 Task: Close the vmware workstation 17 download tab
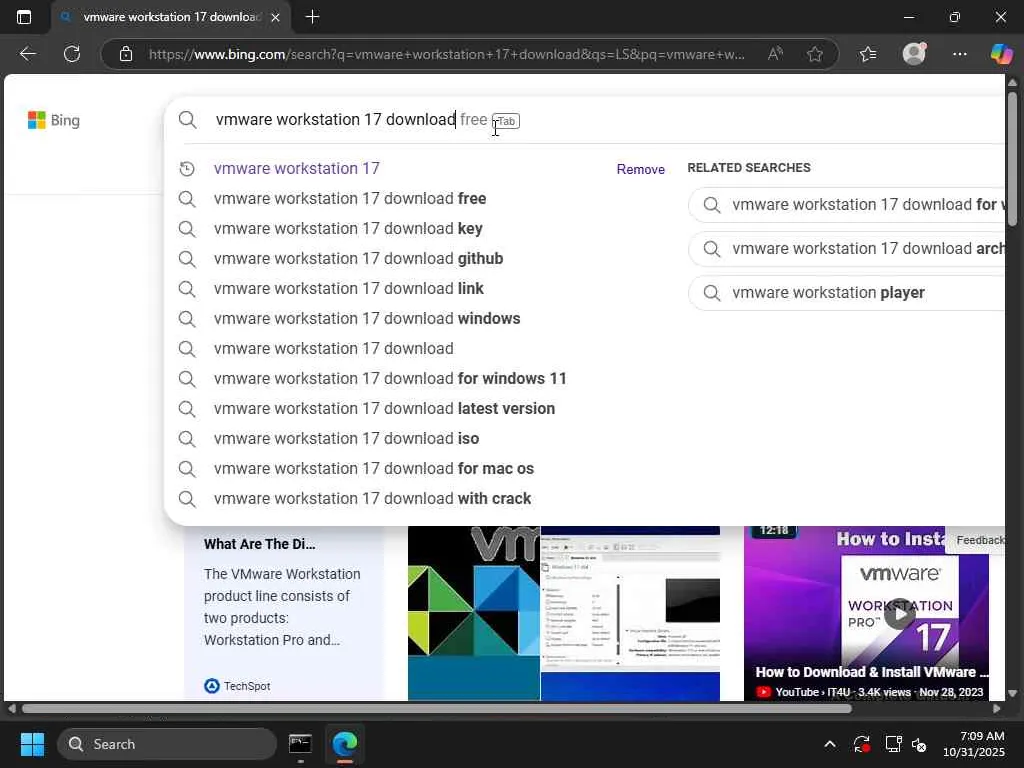(x=276, y=18)
